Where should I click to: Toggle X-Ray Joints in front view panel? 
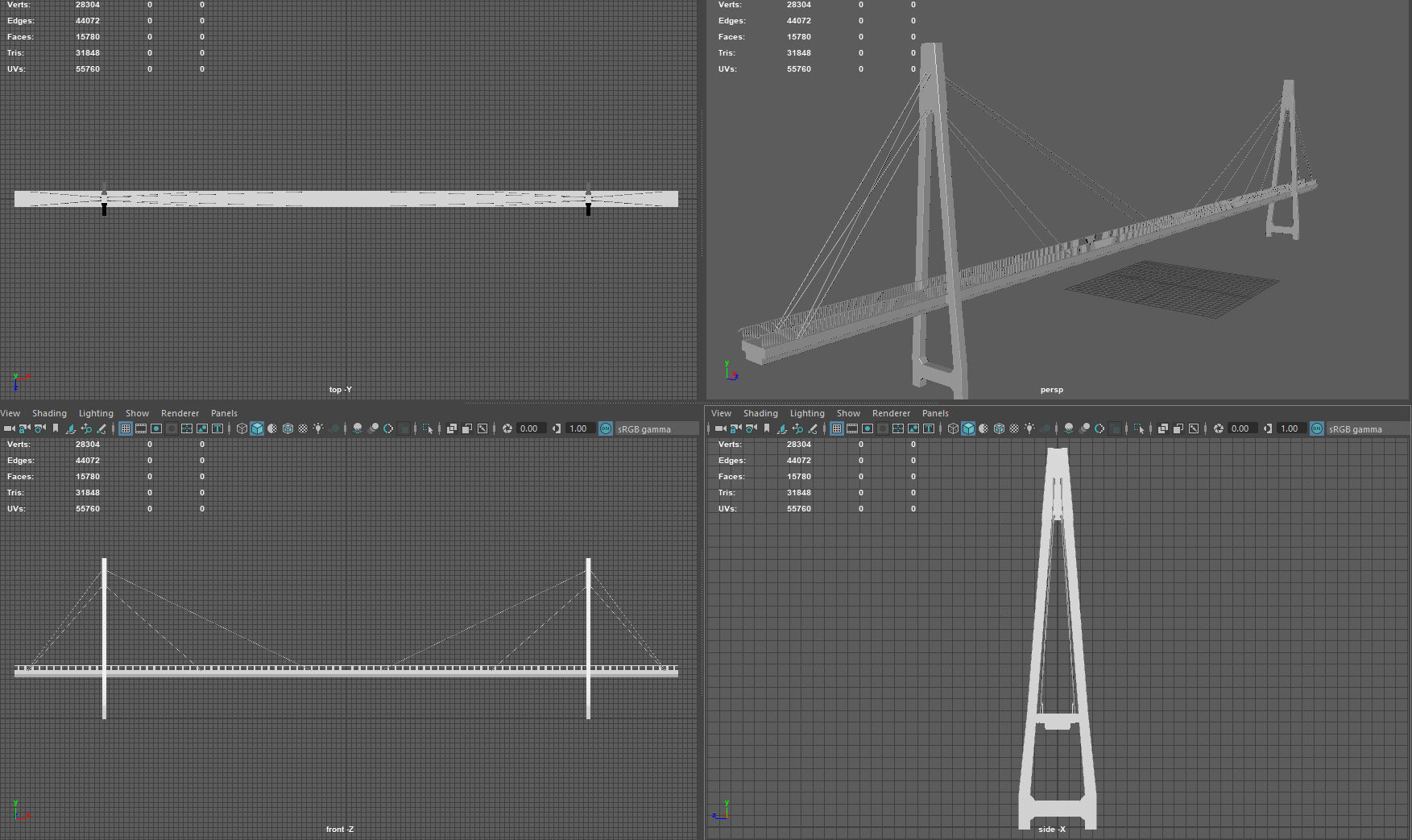[482, 428]
